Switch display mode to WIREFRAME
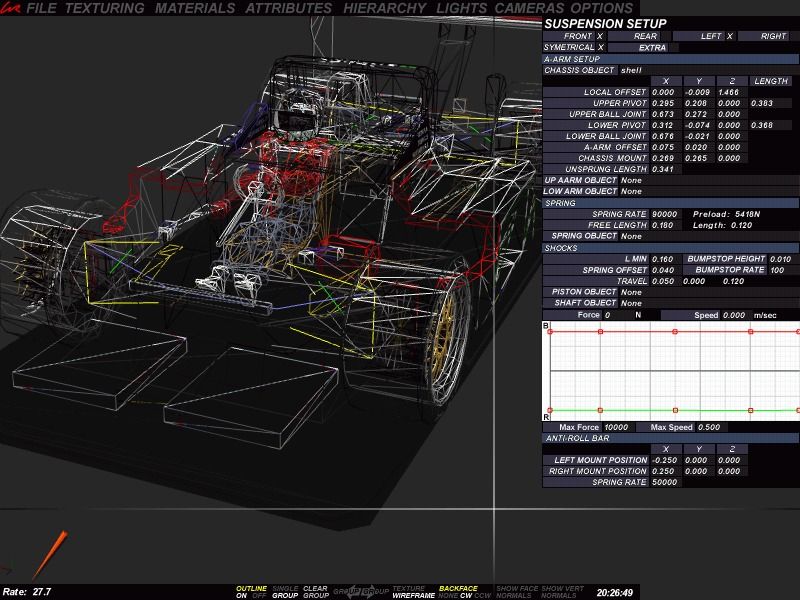The width and height of the screenshot is (800, 600). tap(412, 595)
